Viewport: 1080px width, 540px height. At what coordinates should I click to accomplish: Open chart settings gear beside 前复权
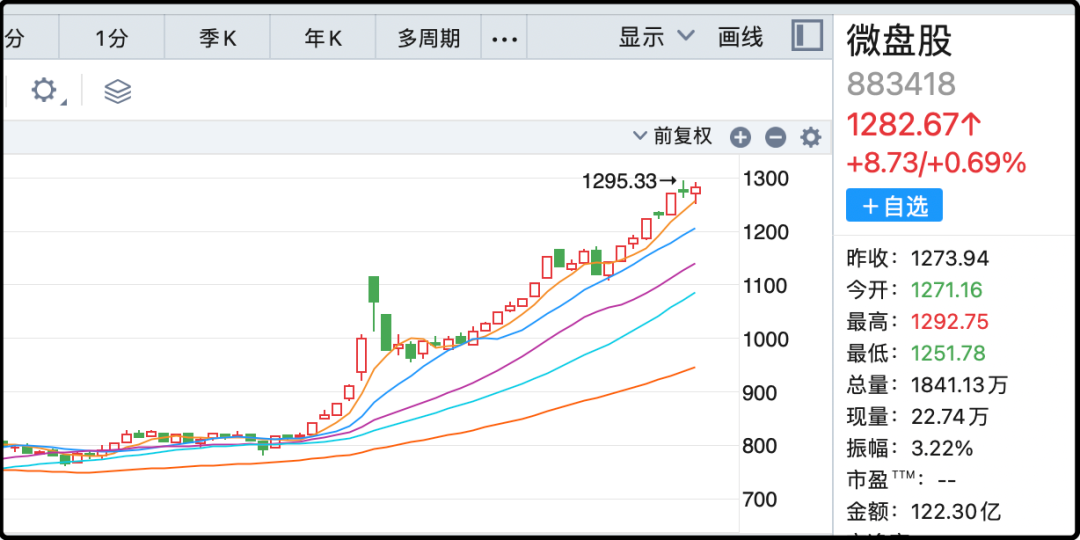click(810, 138)
